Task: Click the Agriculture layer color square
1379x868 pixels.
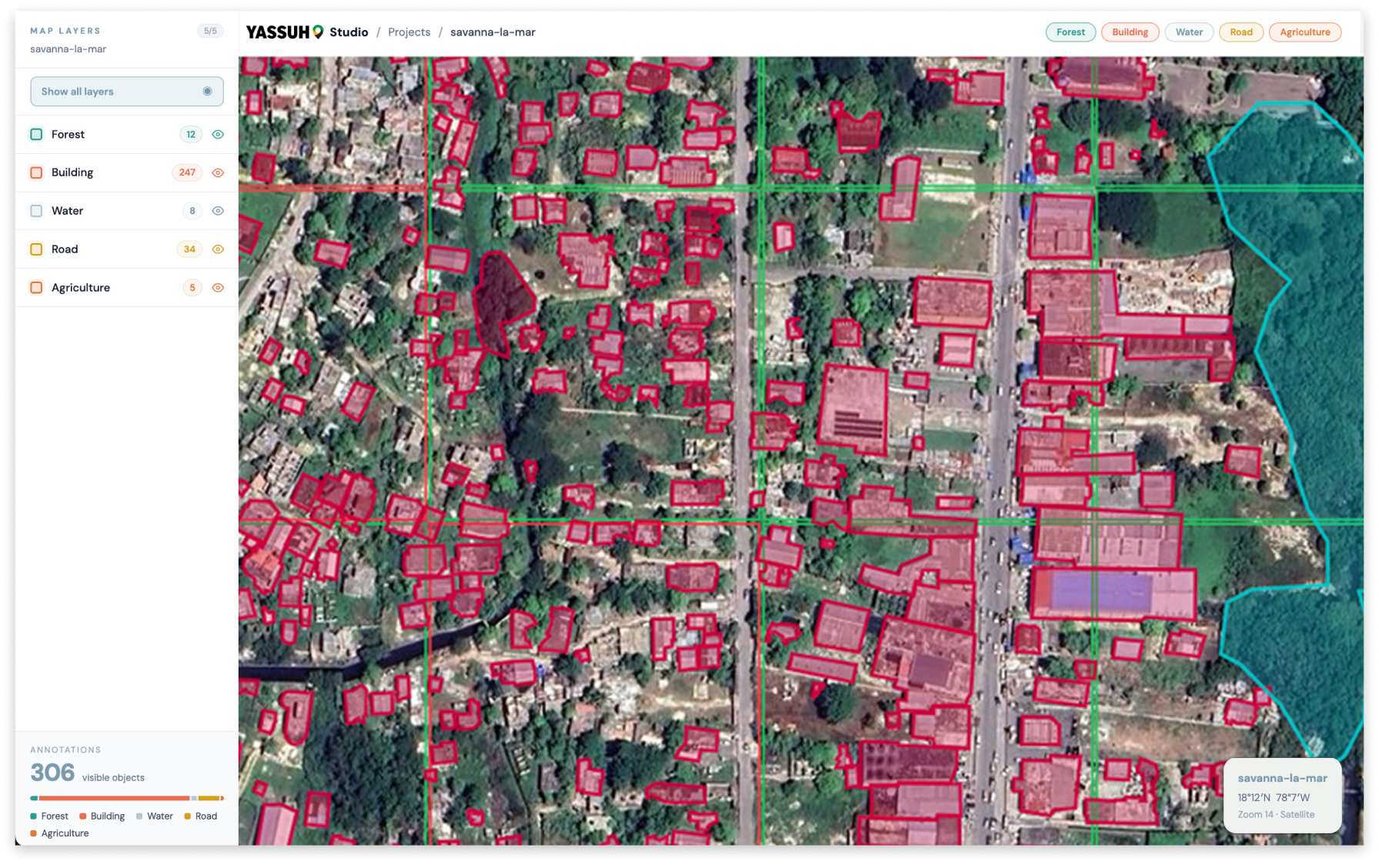Action: coord(36,288)
